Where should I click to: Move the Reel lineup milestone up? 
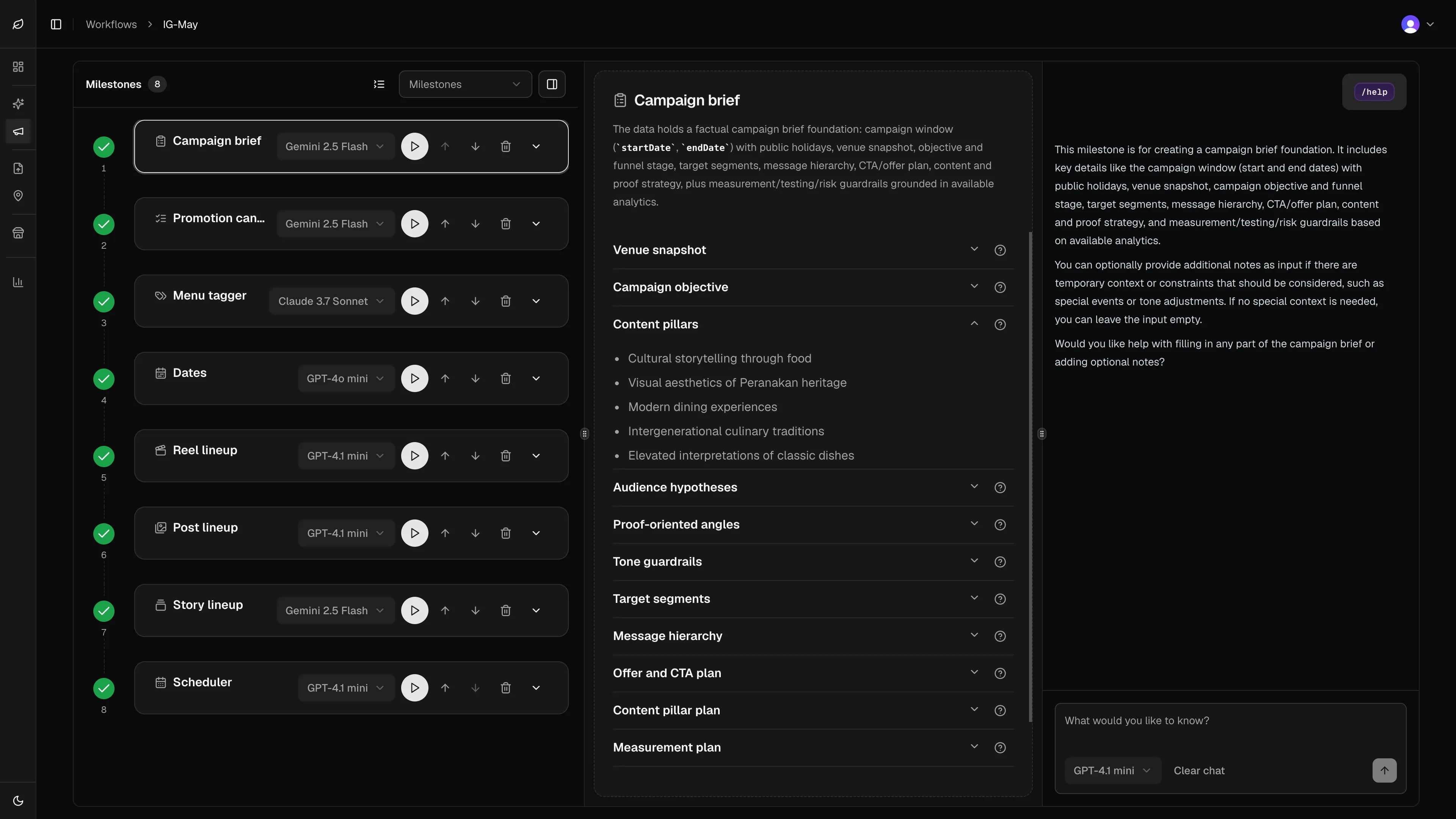[x=446, y=455]
